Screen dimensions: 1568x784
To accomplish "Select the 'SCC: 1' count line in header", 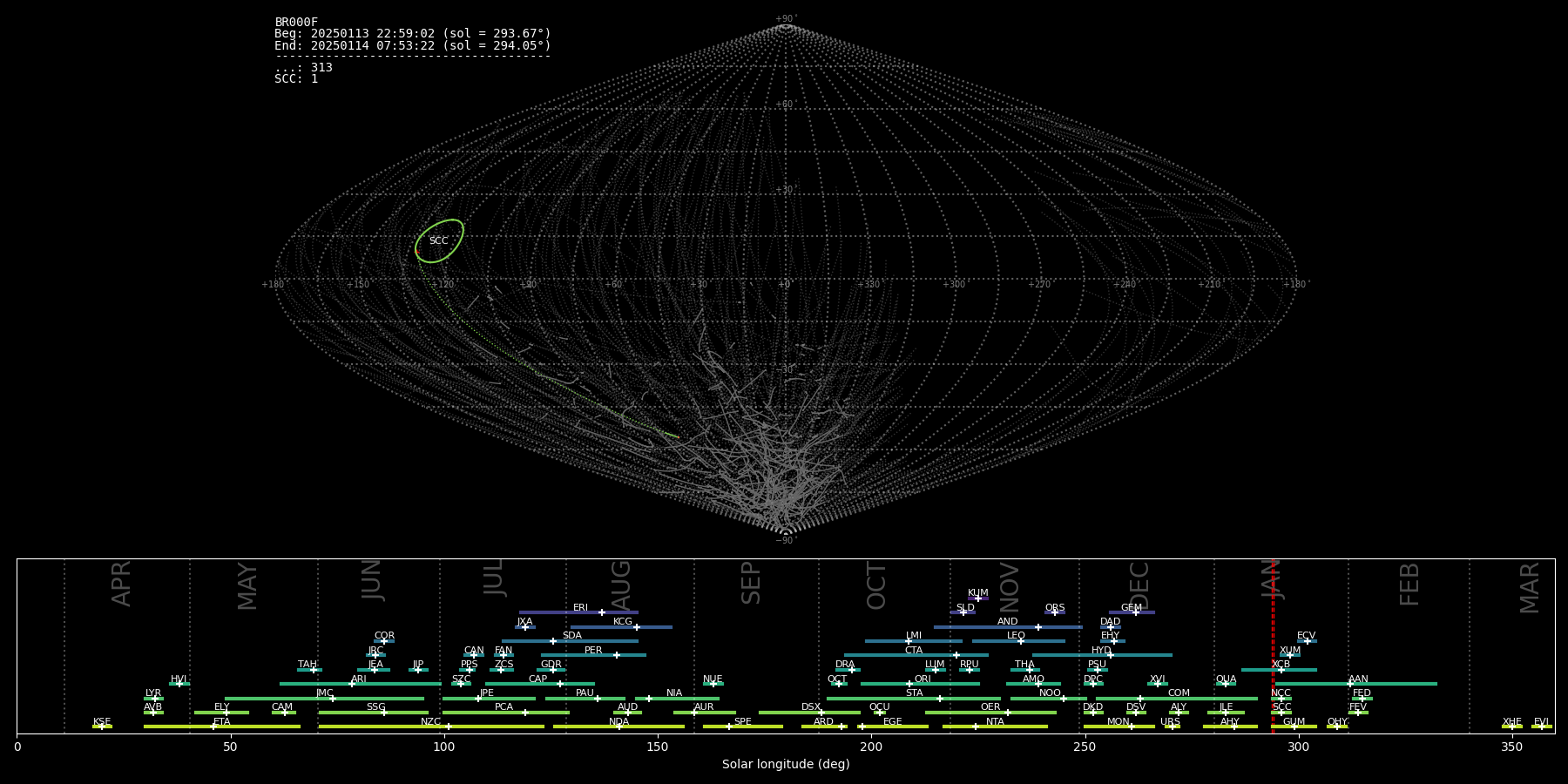I will click(296, 78).
